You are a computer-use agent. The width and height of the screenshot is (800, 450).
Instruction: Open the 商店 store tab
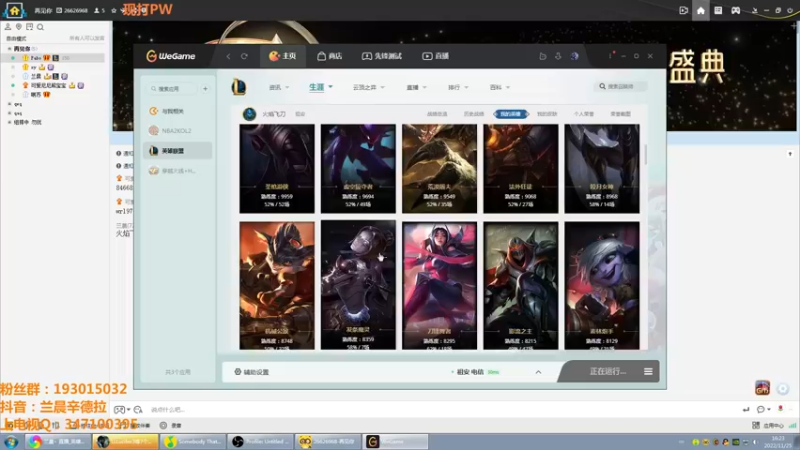point(330,56)
